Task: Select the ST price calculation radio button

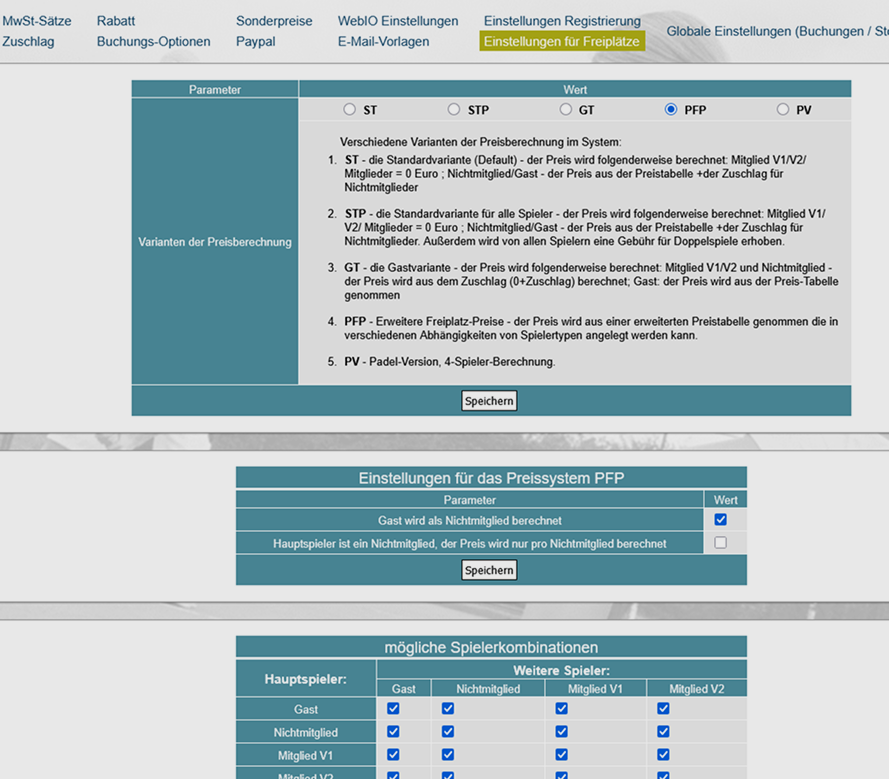Action: point(349,110)
